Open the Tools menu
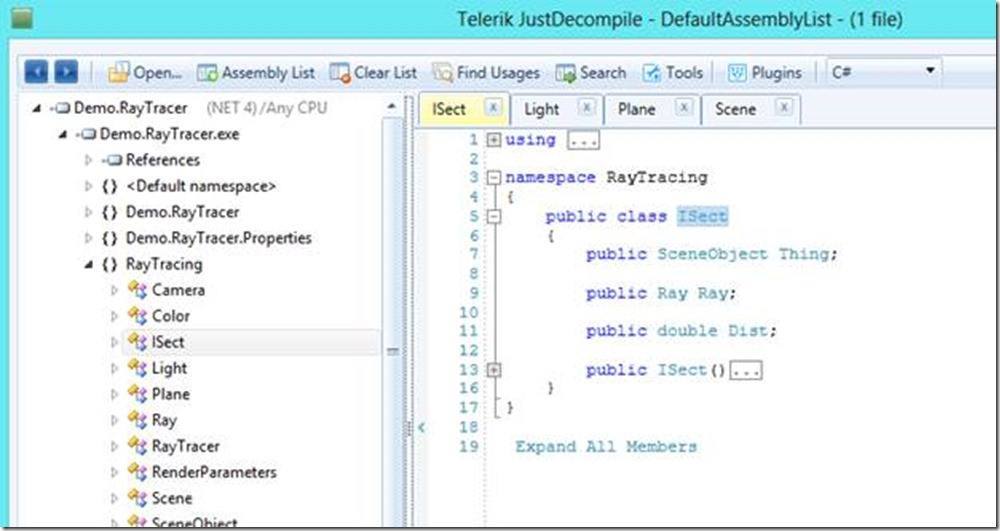This screenshot has width=1000, height=531. pyautogui.click(x=672, y=73)
